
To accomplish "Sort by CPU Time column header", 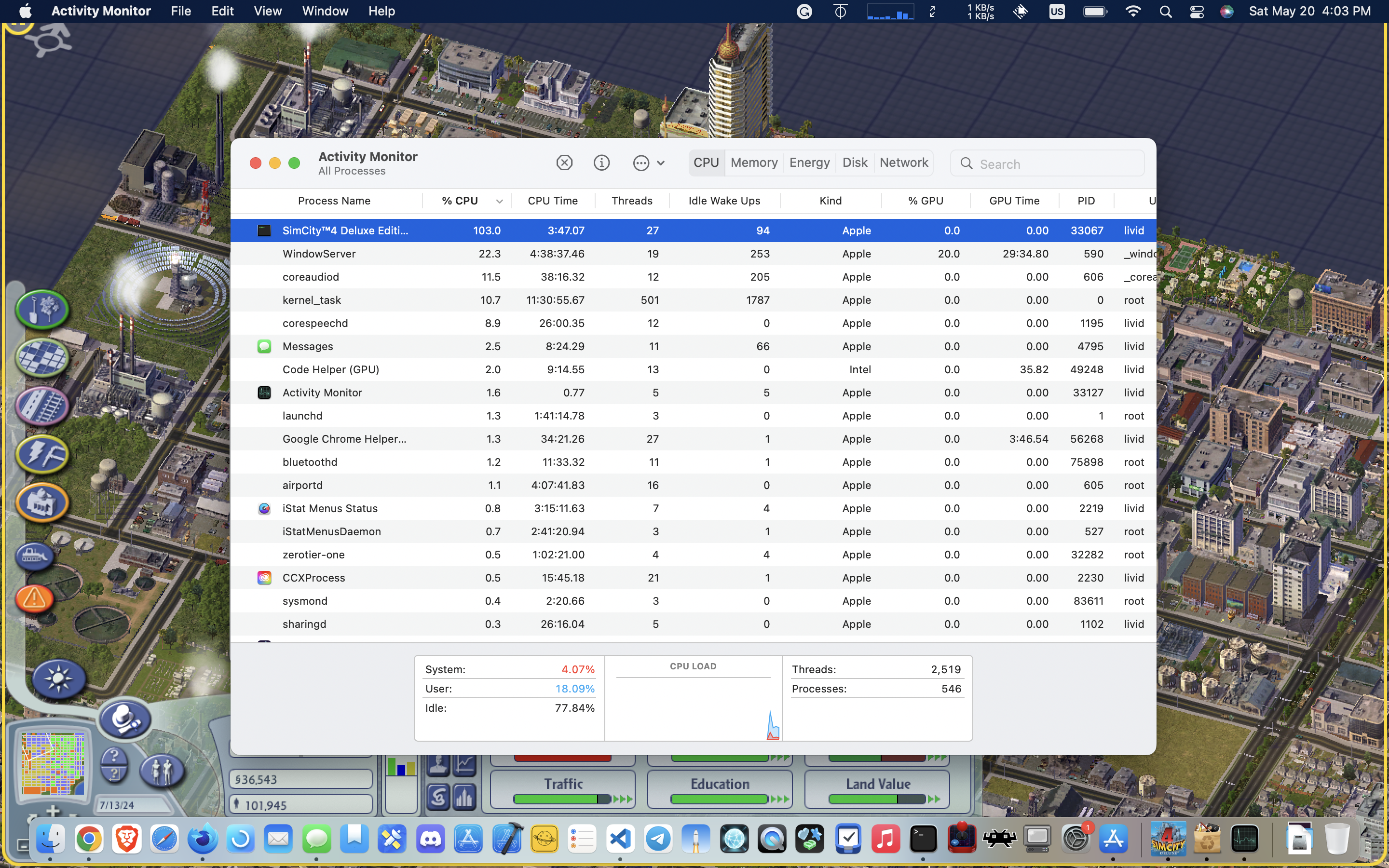I will click(x=553, y=201).
